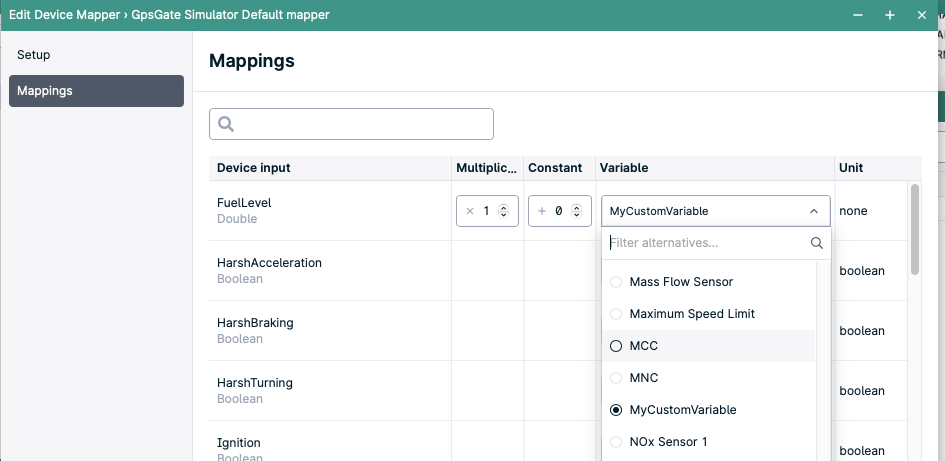Image resolution: width=945 pixels, height=461 pixels.
Task: Select the MyCustomVariable radio option
Action: (616, 410)
